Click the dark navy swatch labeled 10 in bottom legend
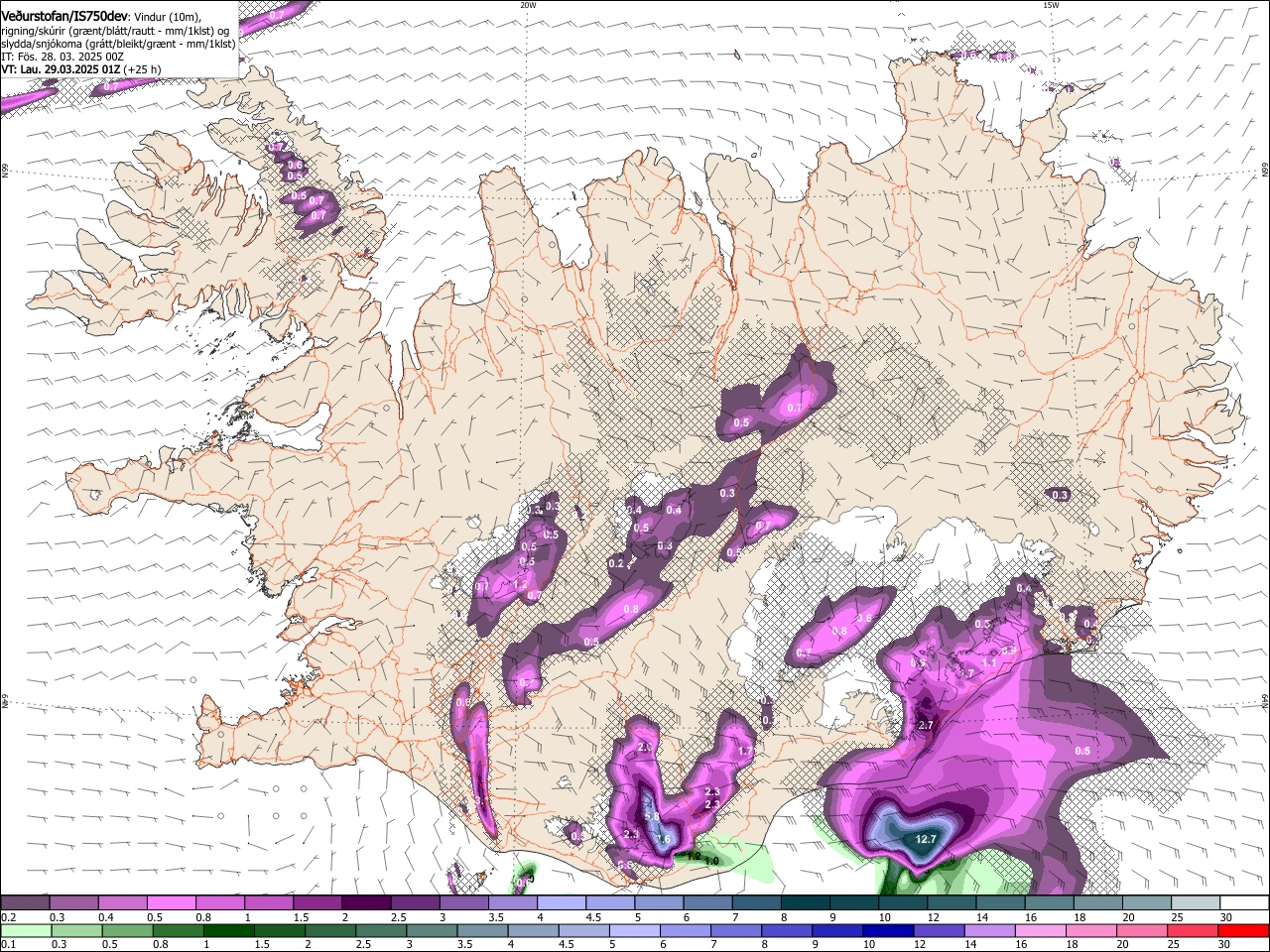The image size is (1270, 952). click(x=887, y=930)
